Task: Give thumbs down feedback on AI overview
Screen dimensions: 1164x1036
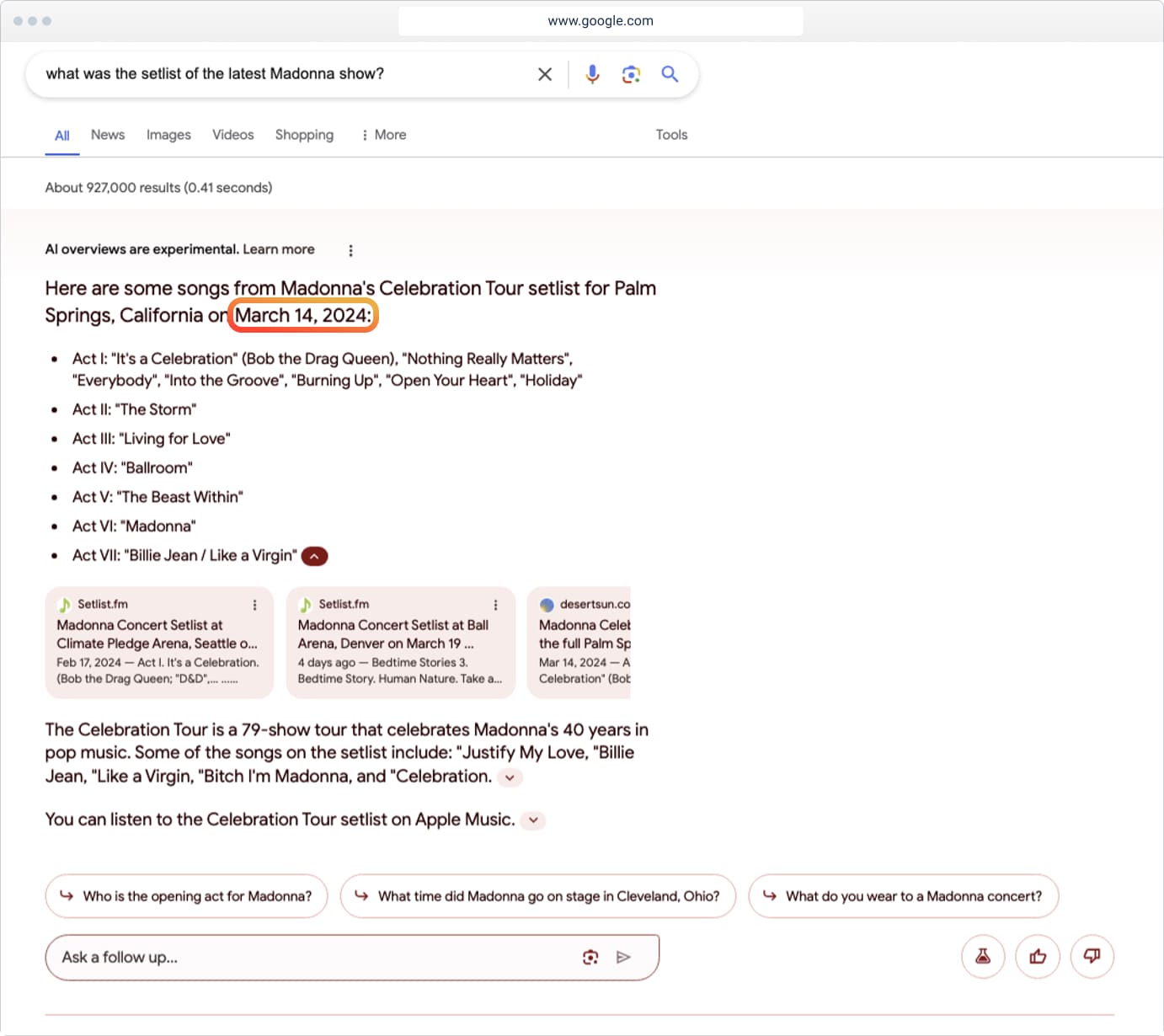Action: (x=1092, y=956)
